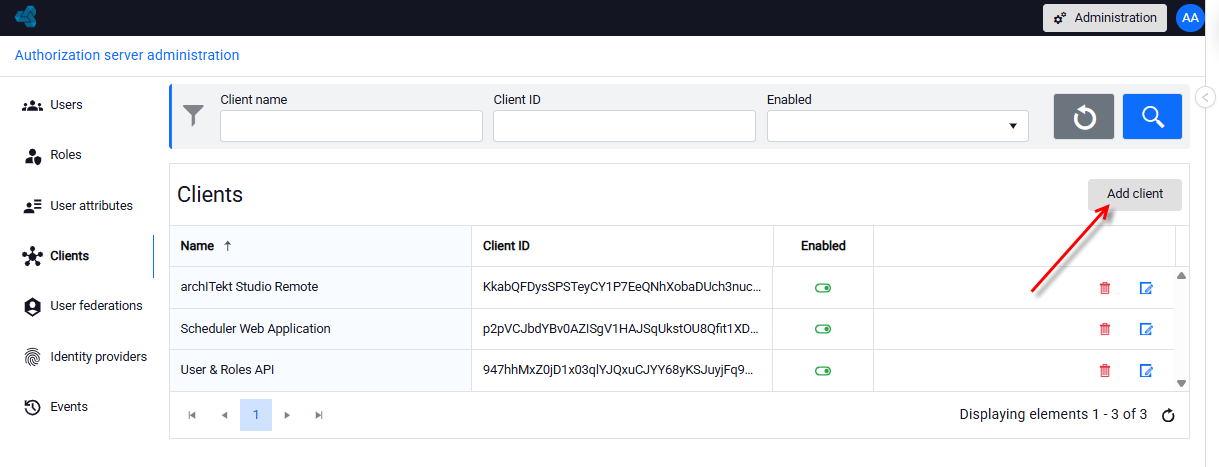The width and height of the screenshot is (1219, 467).
Task: Toggle Enabled for User & Roles API
Action: tap(823, 371)
